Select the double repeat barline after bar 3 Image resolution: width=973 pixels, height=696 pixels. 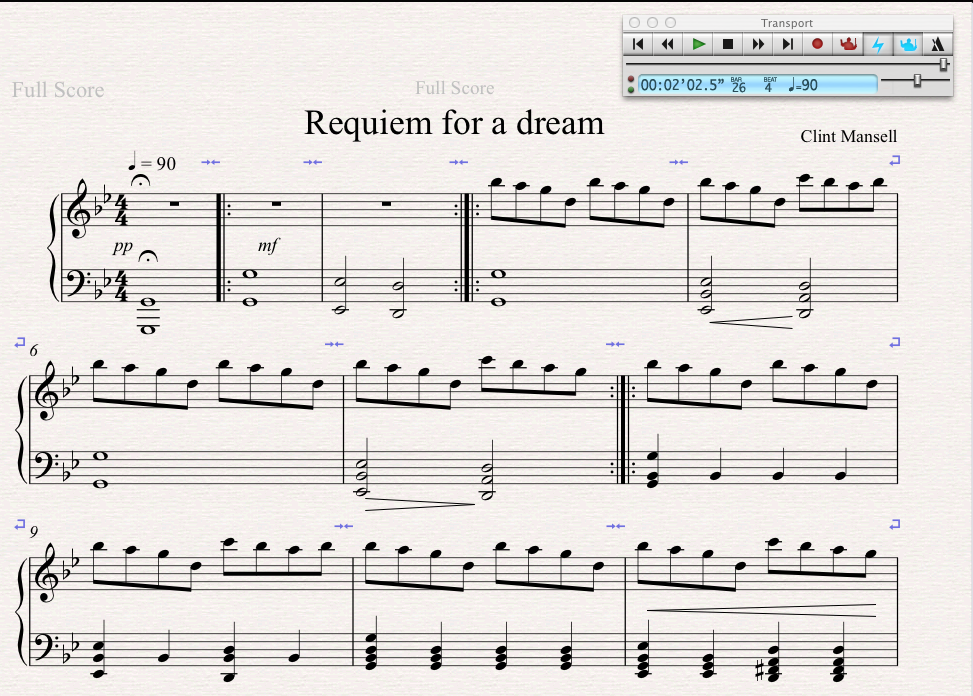pyautogui.click(x=467, y=248)
